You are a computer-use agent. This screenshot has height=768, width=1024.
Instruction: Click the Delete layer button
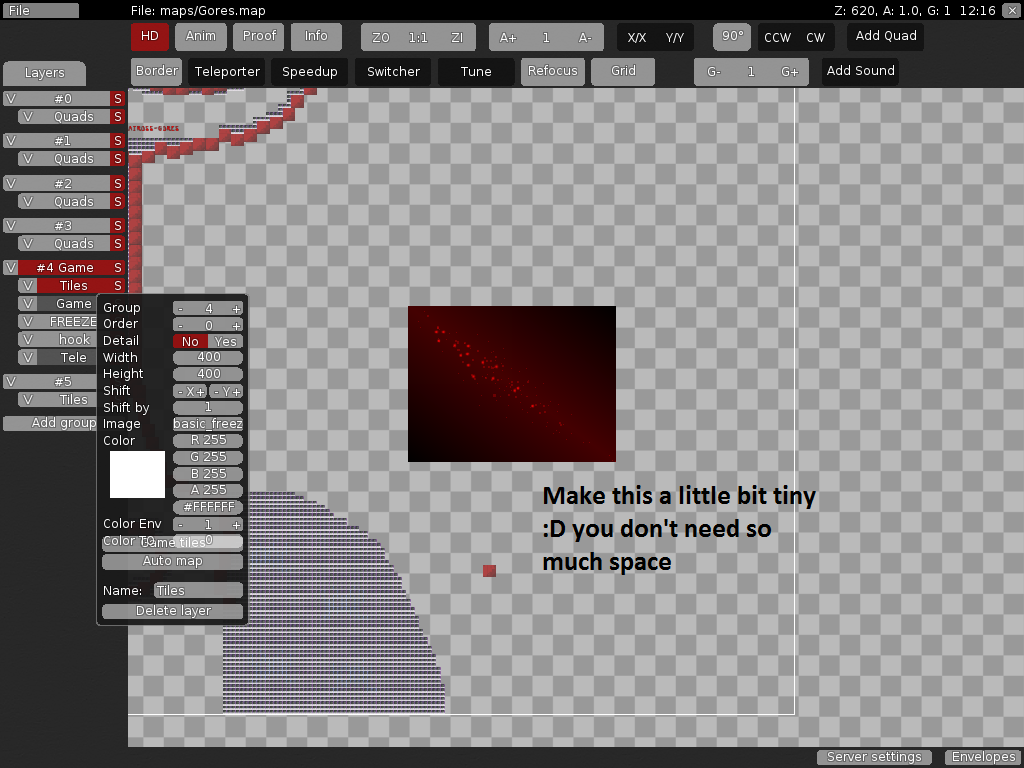tap(173, 611)
